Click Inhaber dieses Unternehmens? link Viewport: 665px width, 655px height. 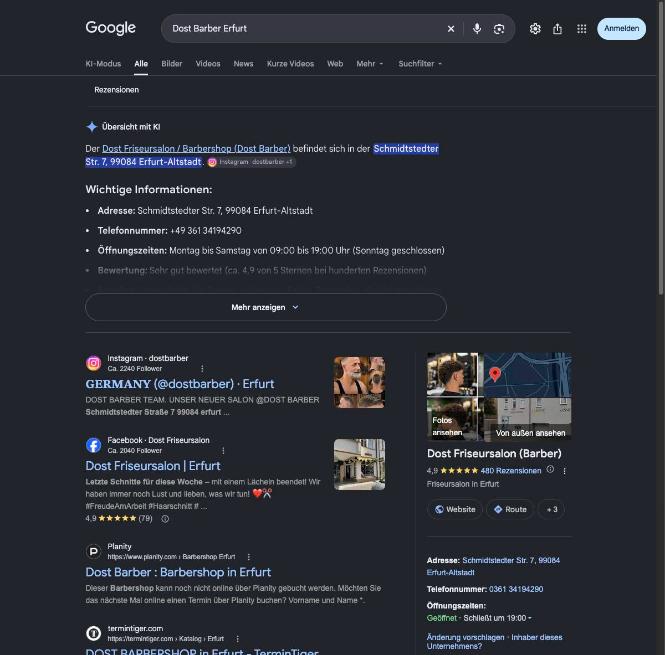495,642
